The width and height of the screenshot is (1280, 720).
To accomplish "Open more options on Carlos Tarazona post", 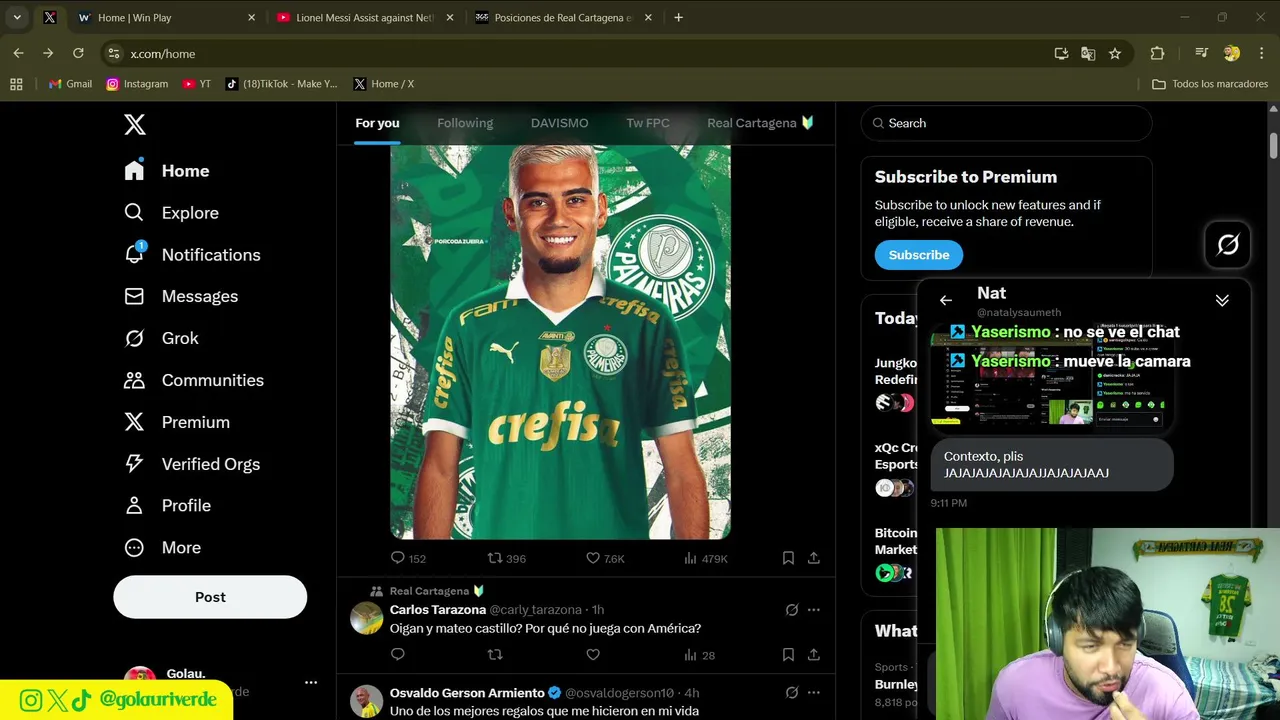I will pos(814,609).
